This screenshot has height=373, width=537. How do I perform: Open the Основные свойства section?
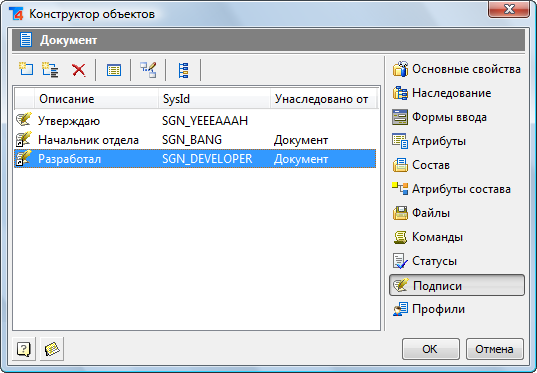[x=457, y=69]
